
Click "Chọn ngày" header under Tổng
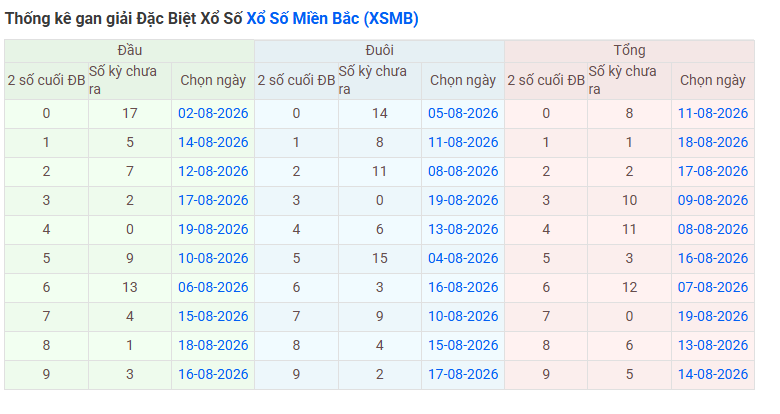pos(713,80)
